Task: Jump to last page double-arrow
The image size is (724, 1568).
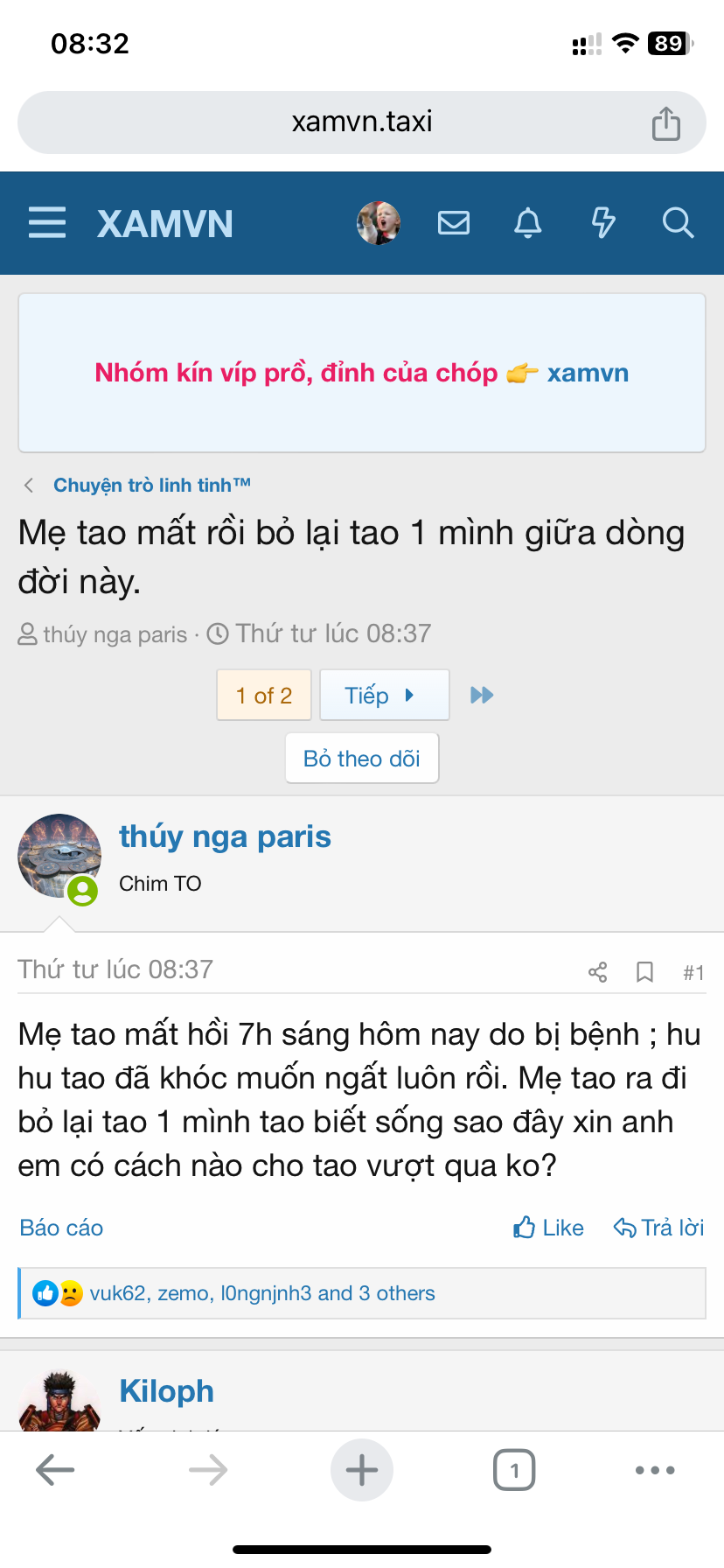Action: click(x=482, y=696)
